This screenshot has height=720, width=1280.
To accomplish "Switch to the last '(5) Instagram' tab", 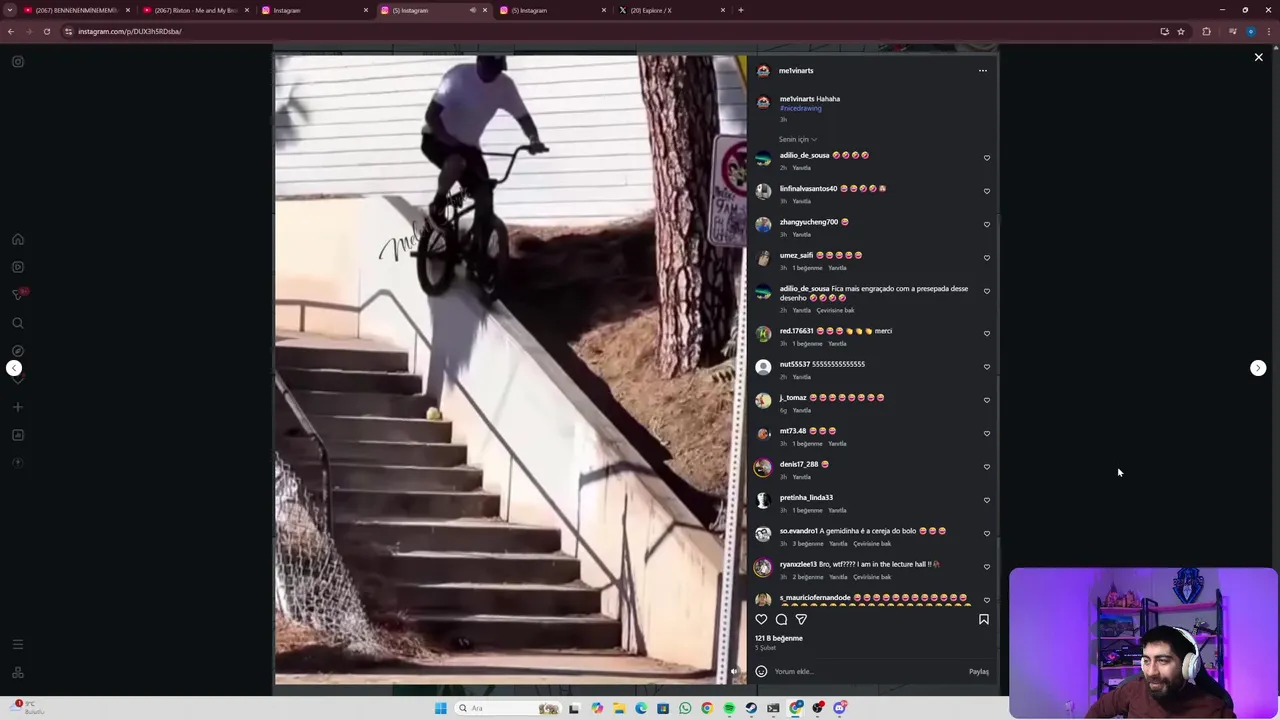I will (x=552, y=10).
